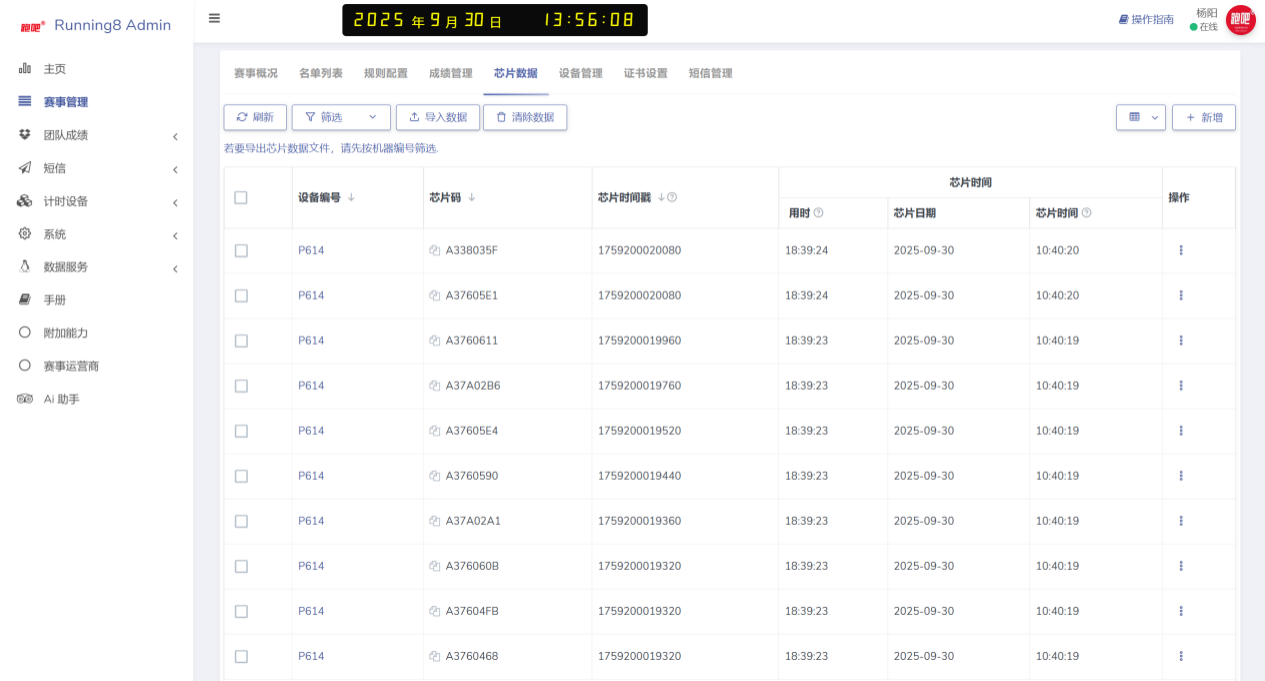This screenshot has height=681, width=1265.
Task: Click the help icon next to 用时 header
Action: [x=818, y=213]
